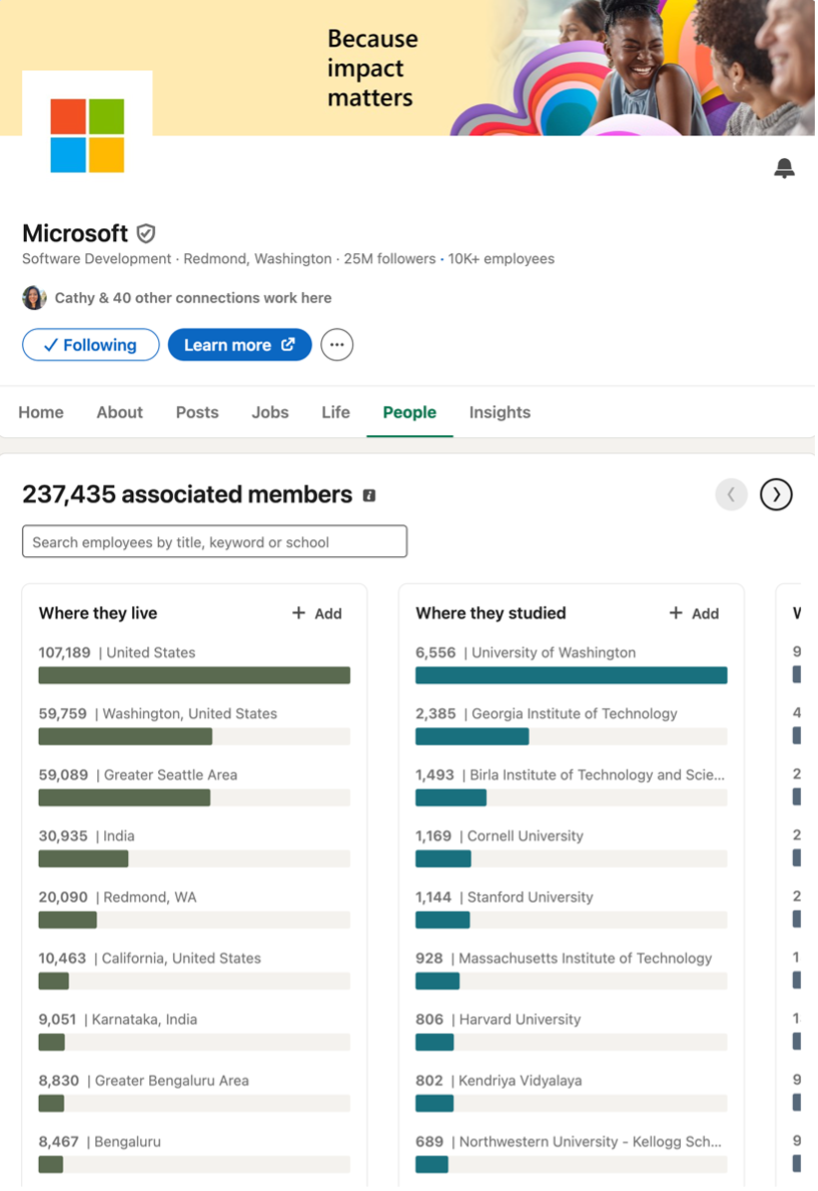Unfollow Microsoft via the Following button
Image resolution: width=818 pixels, height=1191 pixels.
[x=90, y=344]
